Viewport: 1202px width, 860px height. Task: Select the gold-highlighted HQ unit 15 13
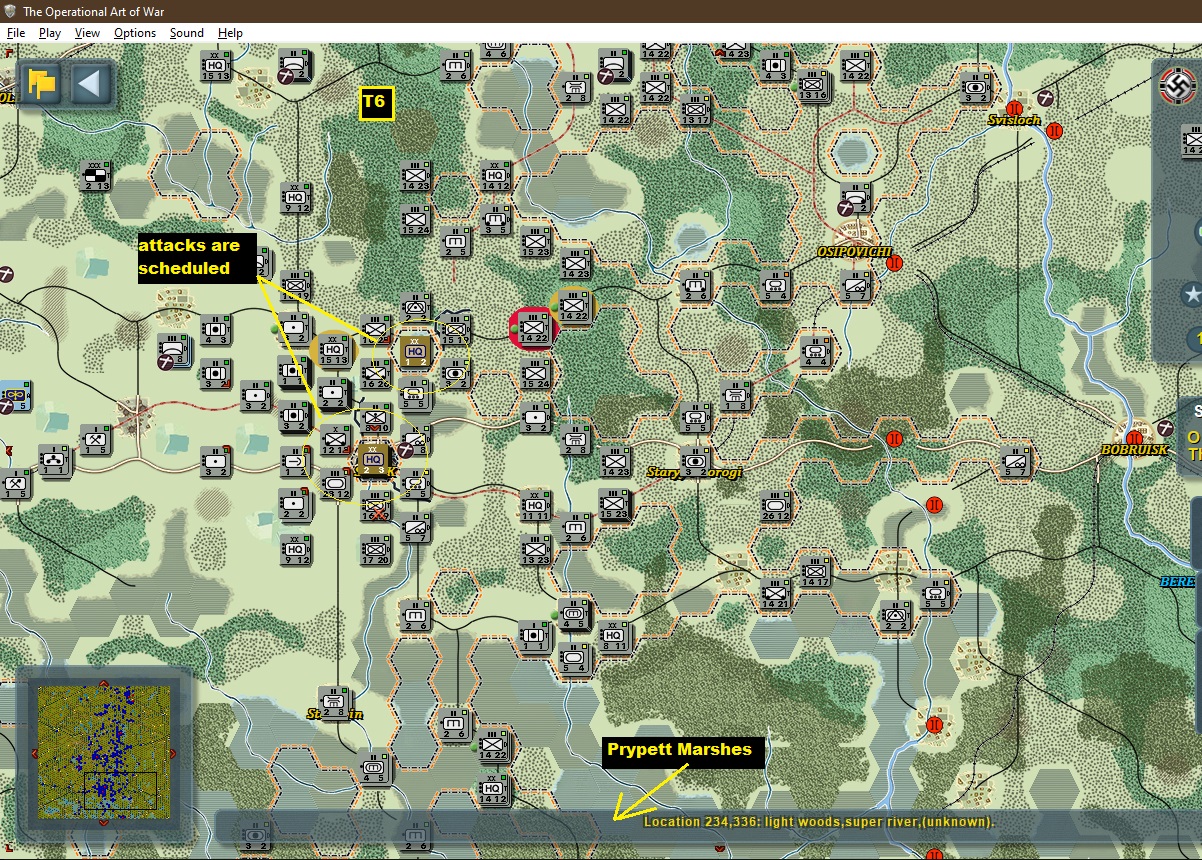coord(333,351)
